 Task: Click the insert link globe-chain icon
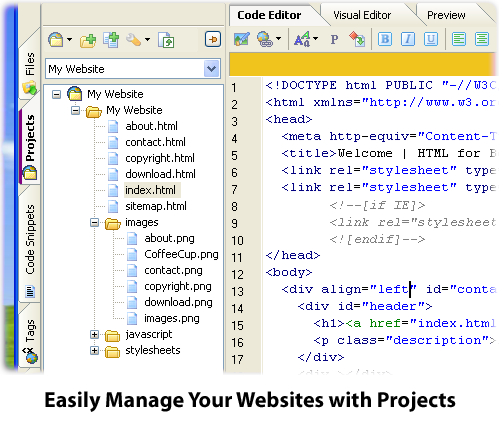265,39
